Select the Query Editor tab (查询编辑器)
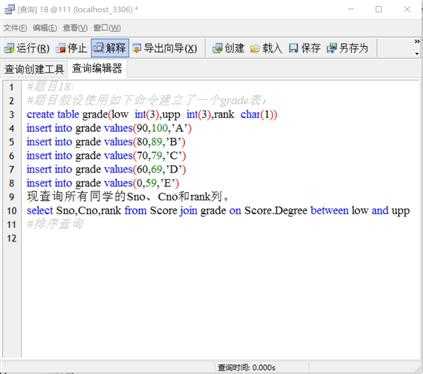423x374 pixels. point(97,69)
